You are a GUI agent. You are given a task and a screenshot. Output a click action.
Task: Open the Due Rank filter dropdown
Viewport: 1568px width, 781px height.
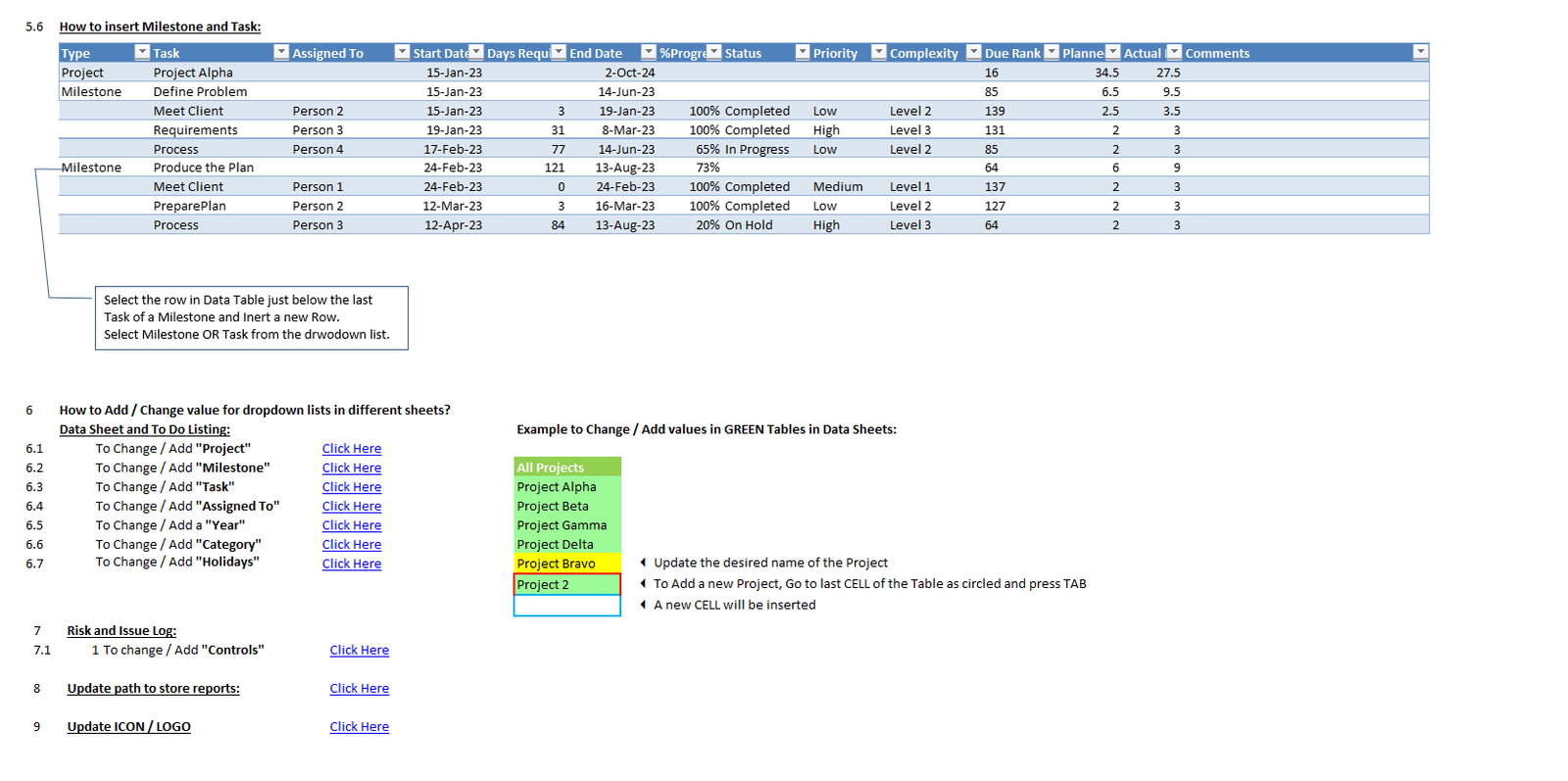click(1052, 52)
